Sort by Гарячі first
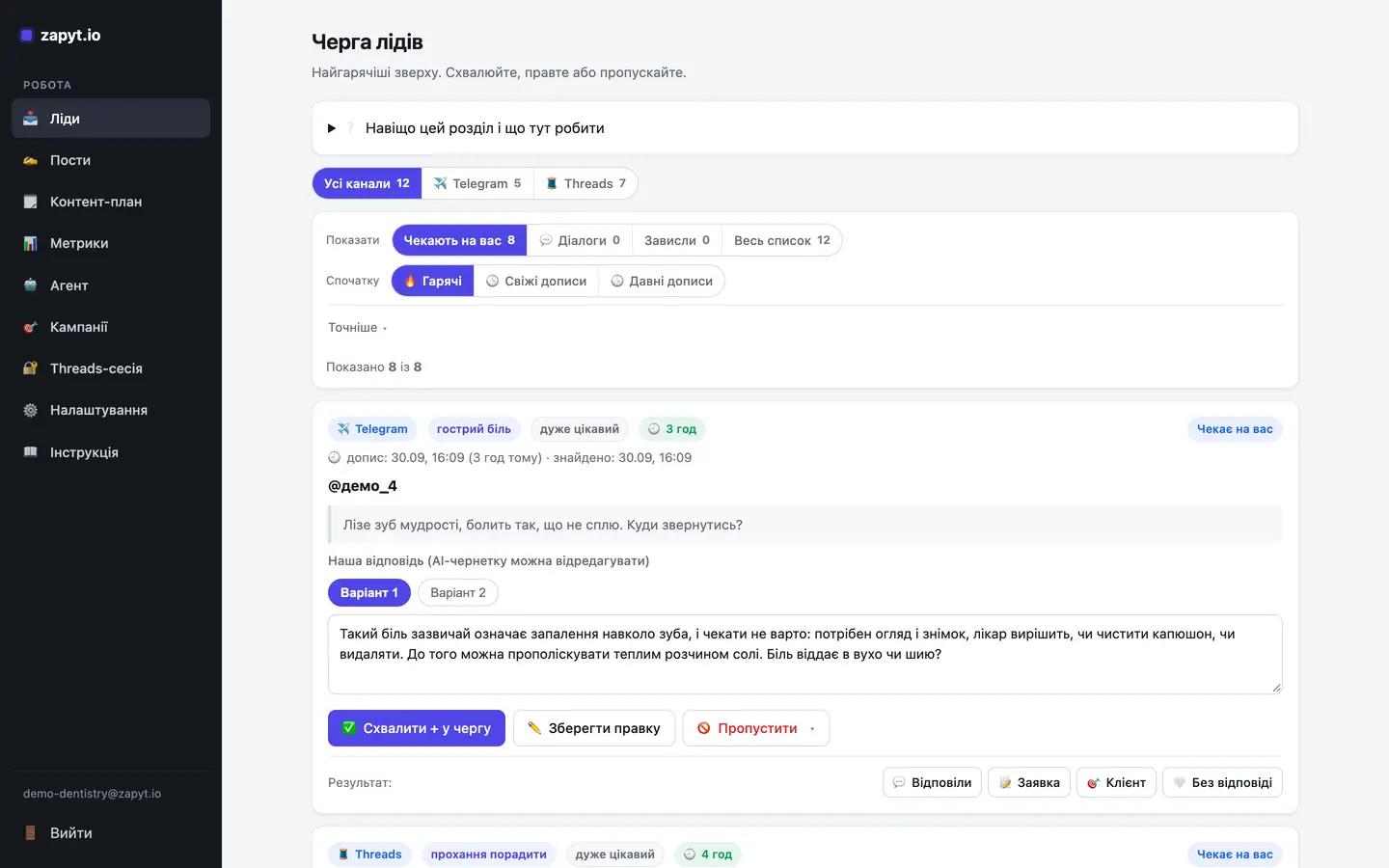 point(433,281)
